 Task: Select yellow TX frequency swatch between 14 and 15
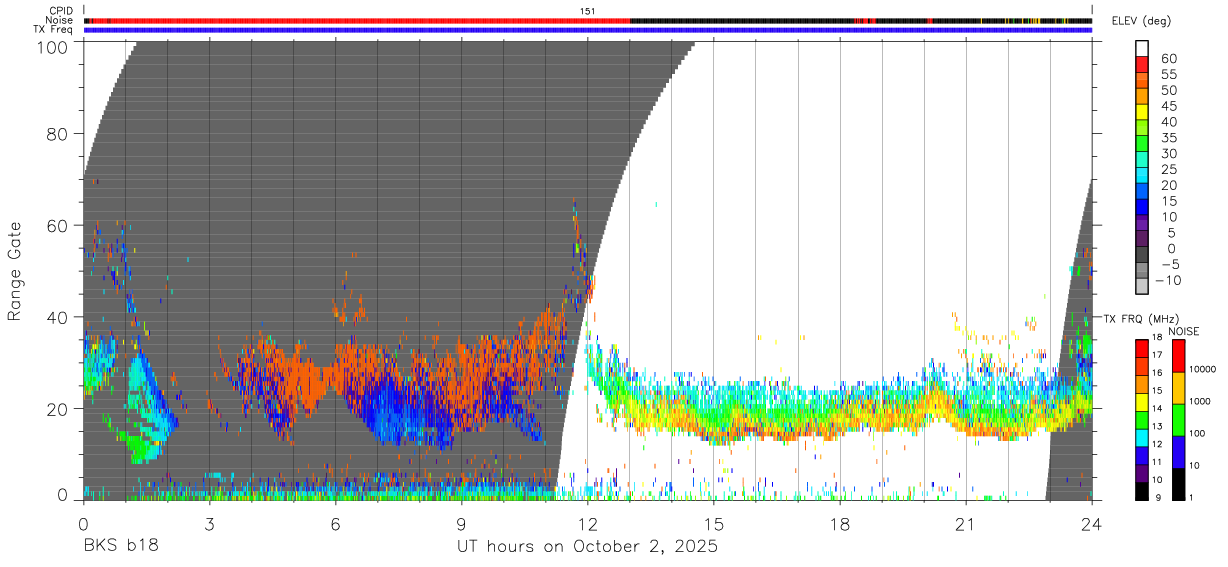tap(1141, 402)
